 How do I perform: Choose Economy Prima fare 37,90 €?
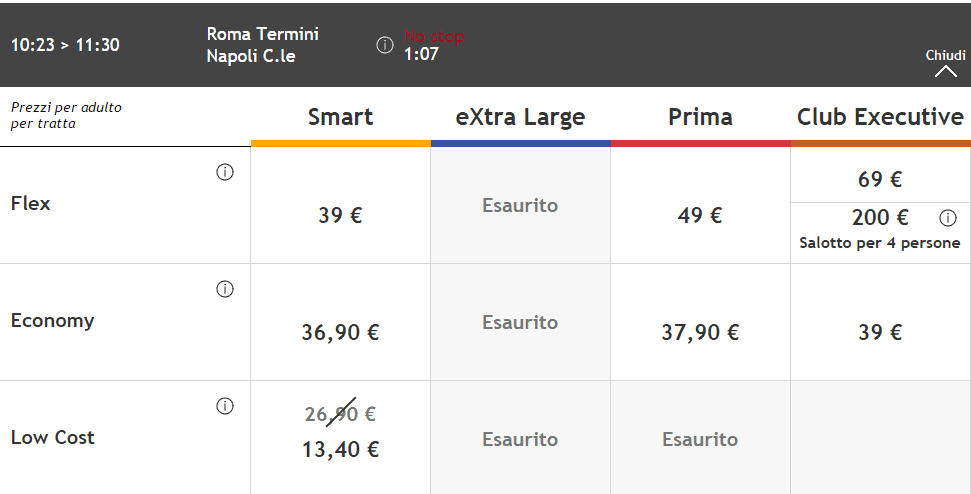click(700, 323)
